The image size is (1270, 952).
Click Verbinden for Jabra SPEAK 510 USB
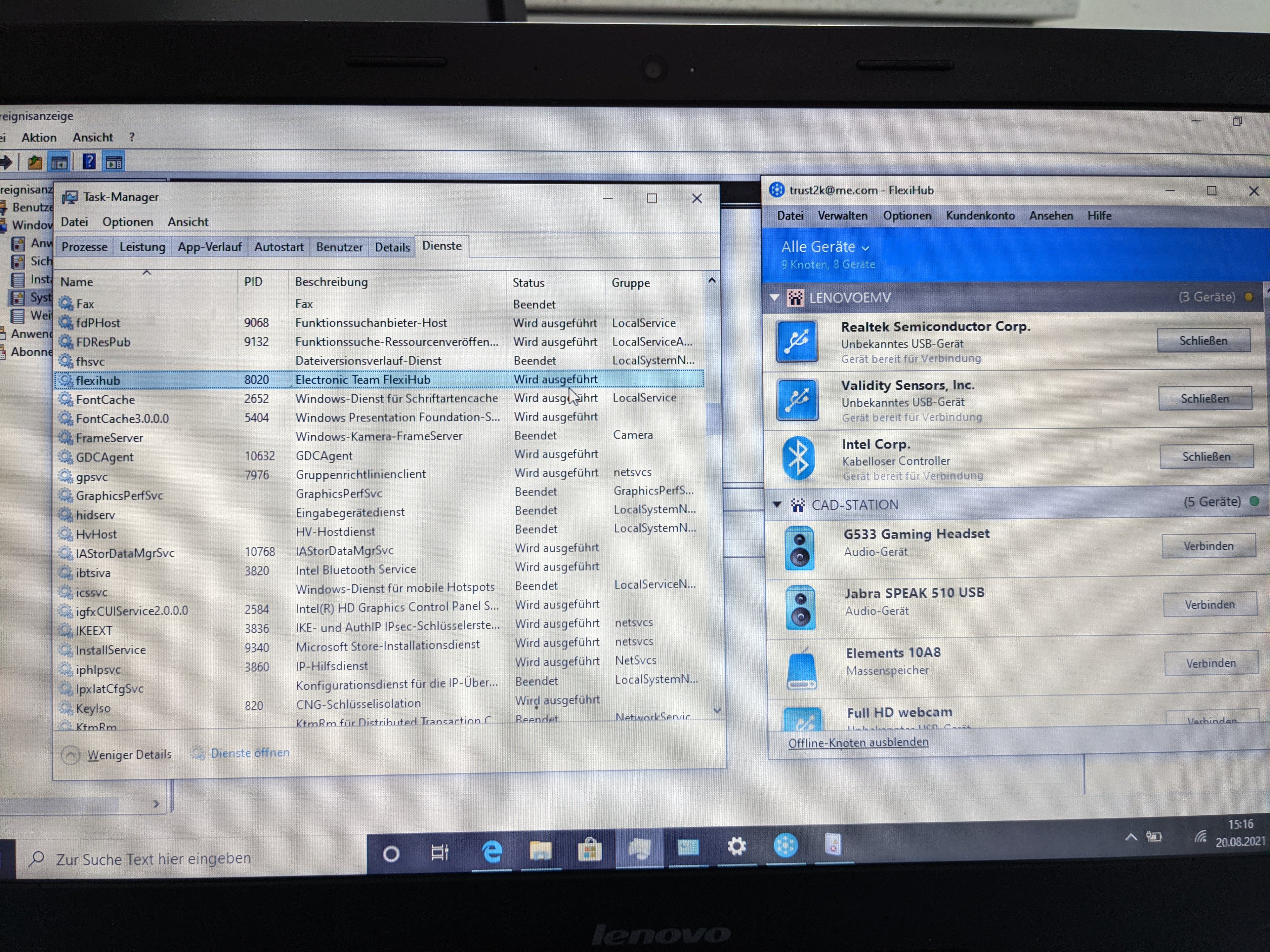point(1209,604)
